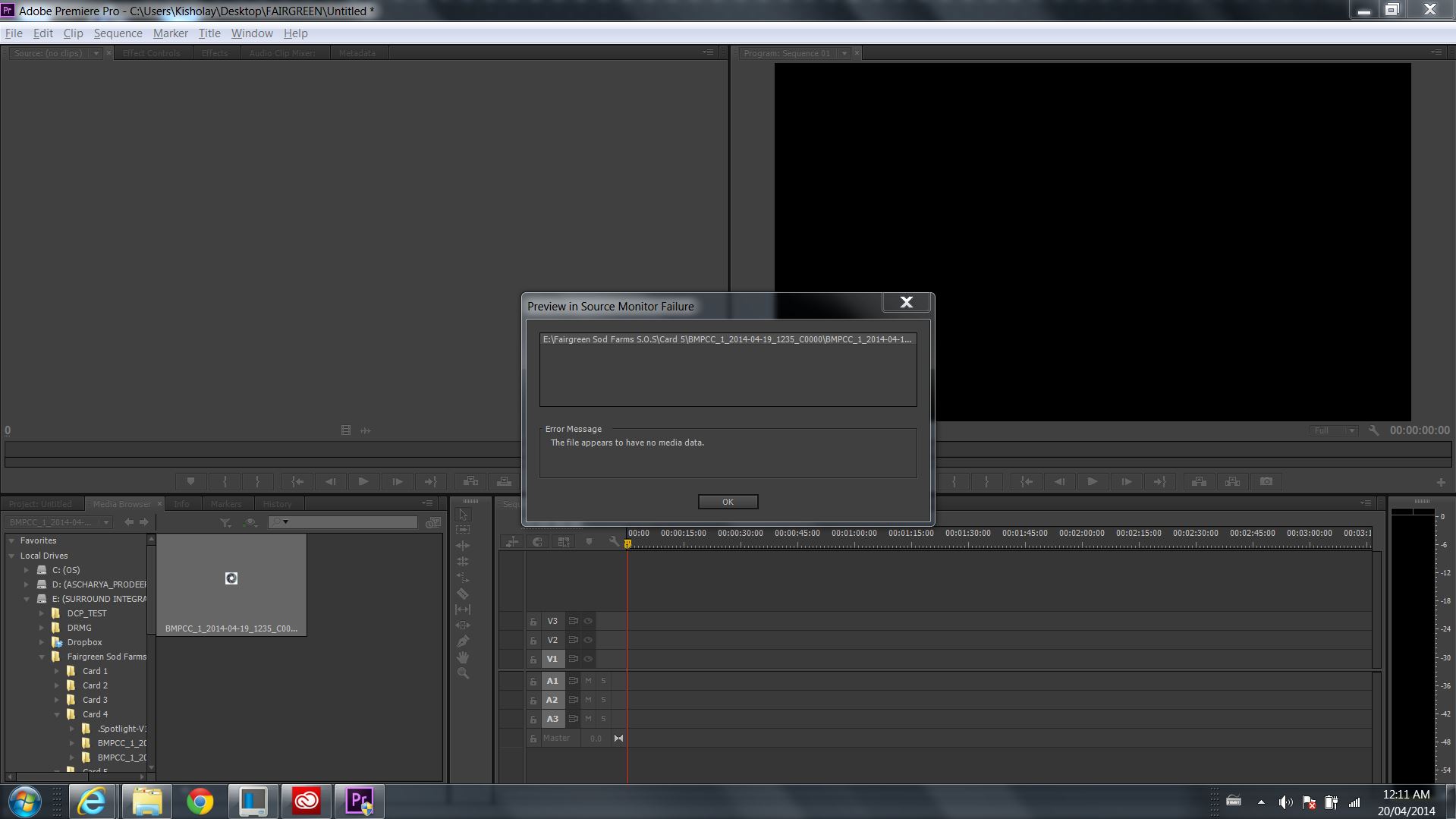Click the nest sequence insert icon
Screen dimensions: 1456x819
(x=512, y=541)
